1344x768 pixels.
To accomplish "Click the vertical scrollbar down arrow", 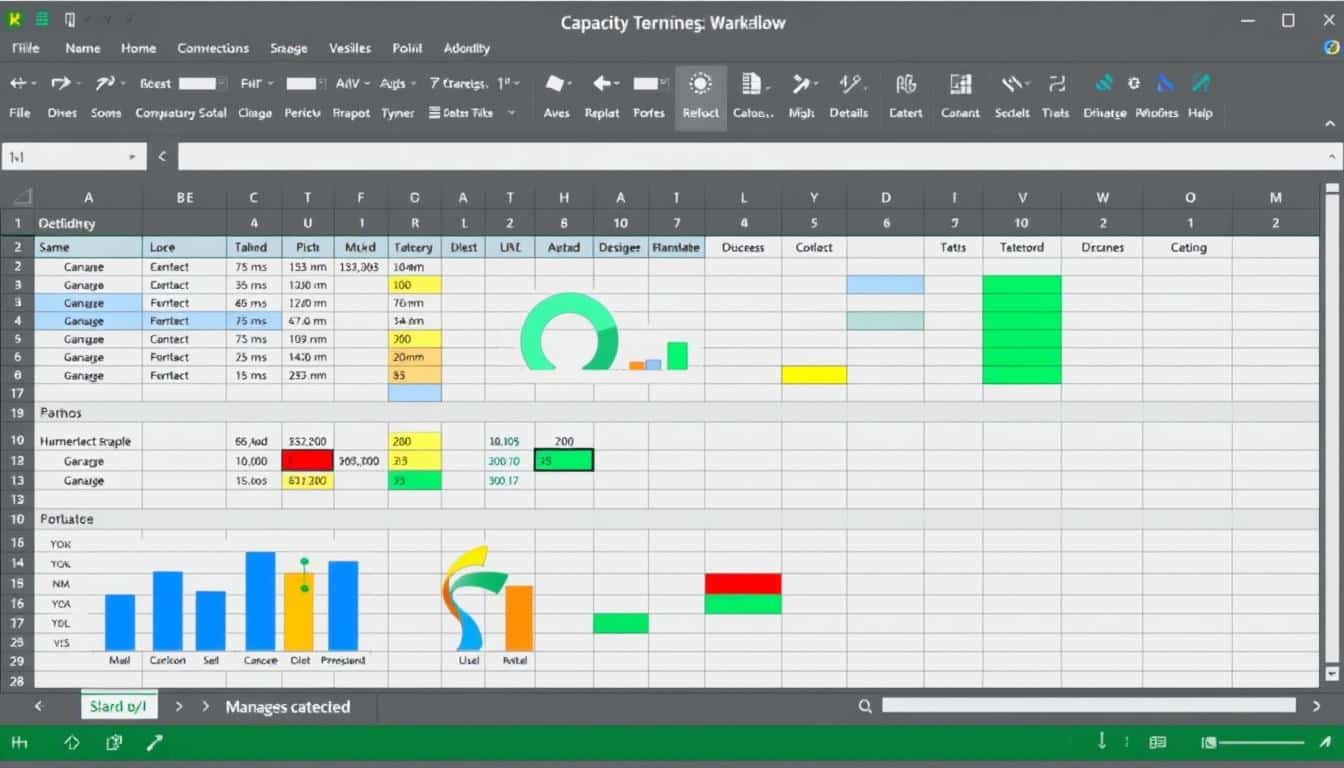I will (1331, 675).
